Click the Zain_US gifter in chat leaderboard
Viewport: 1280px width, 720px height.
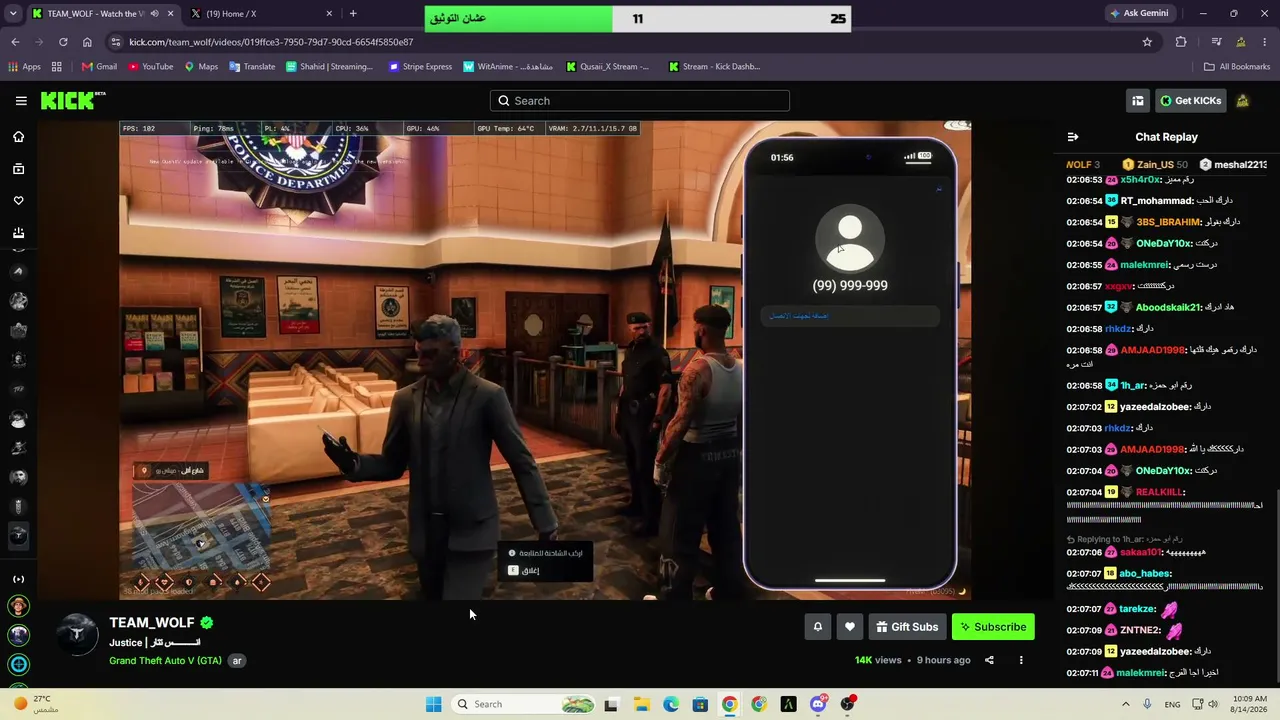1154,165
